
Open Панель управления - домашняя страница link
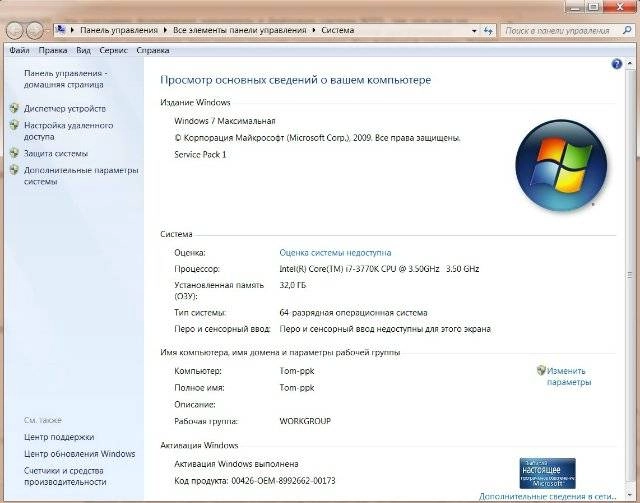[x=65, y=79]
